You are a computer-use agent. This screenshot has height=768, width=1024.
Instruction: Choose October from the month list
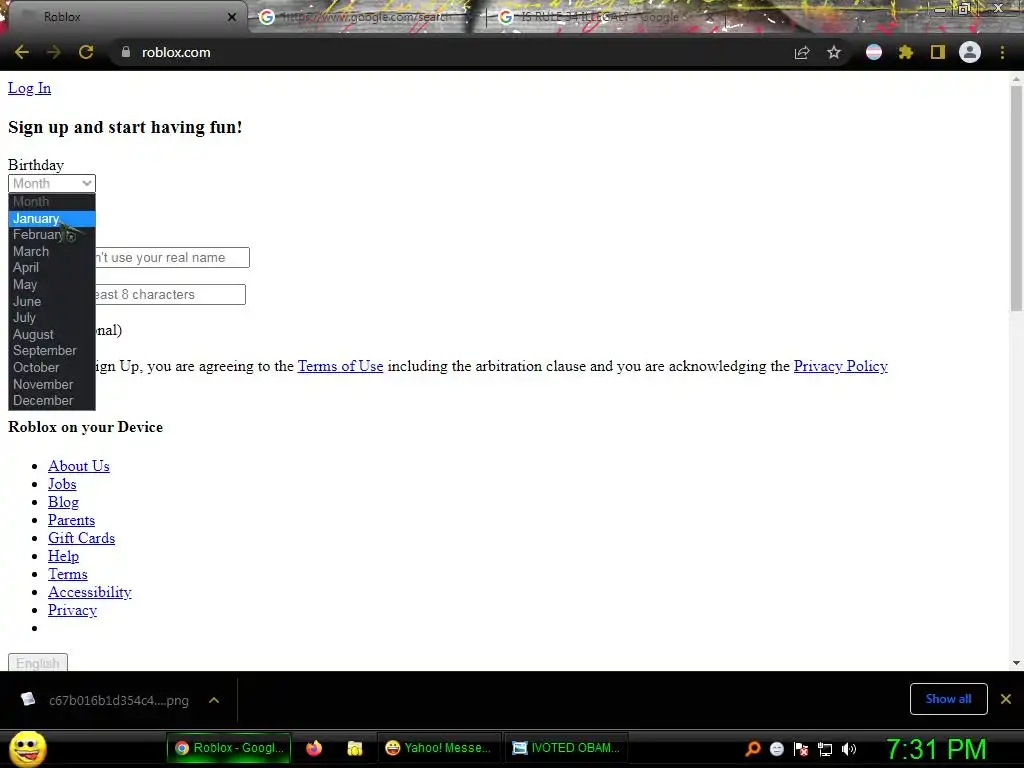click(52, 368)
